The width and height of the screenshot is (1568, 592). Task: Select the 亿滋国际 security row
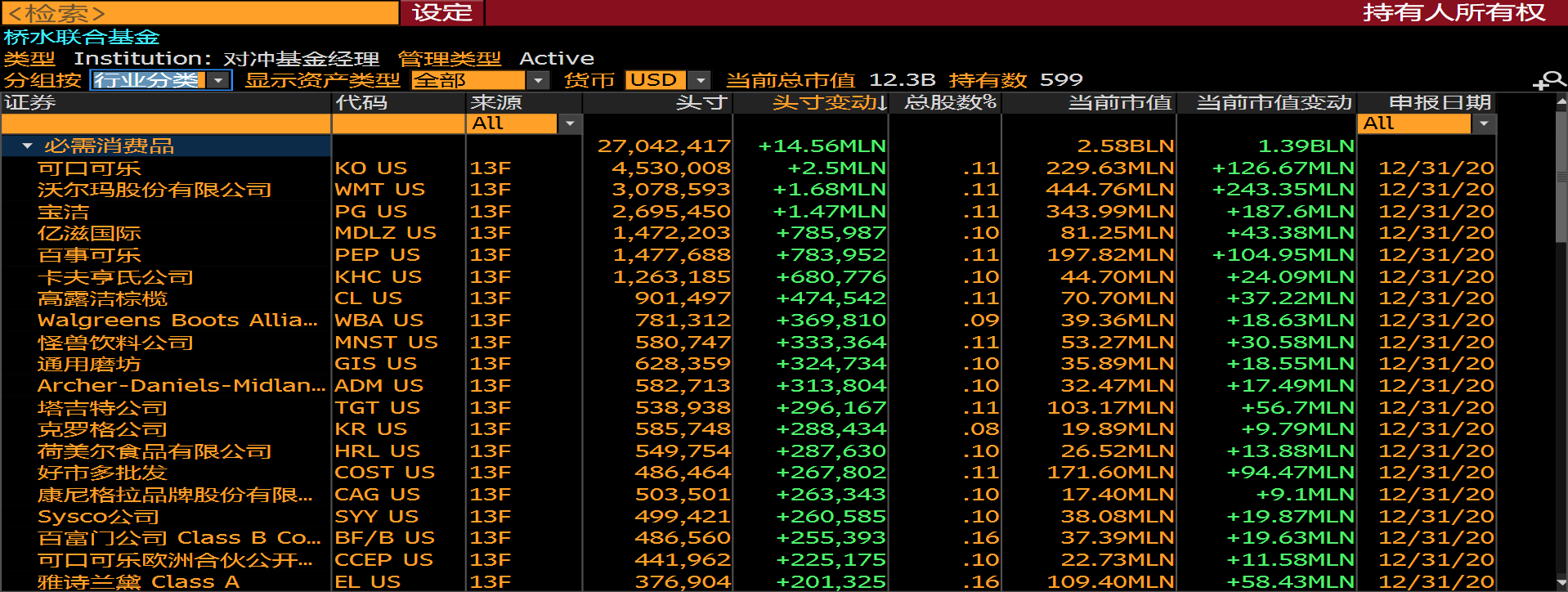[x=748, y=233]
